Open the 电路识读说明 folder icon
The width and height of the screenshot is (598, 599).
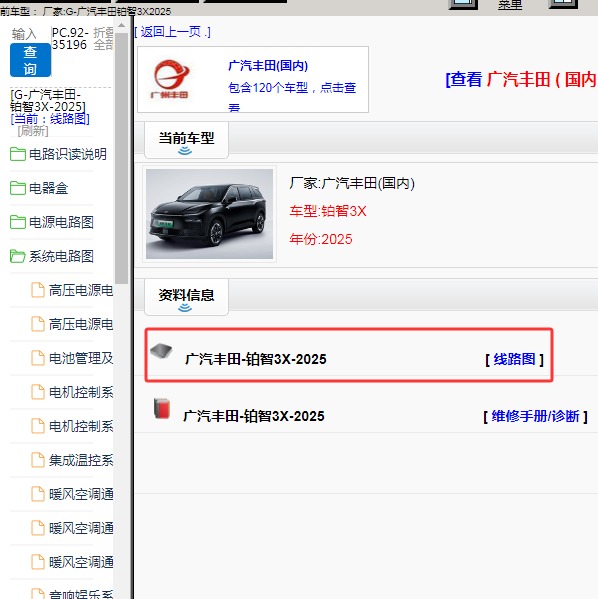click(18, 154)
